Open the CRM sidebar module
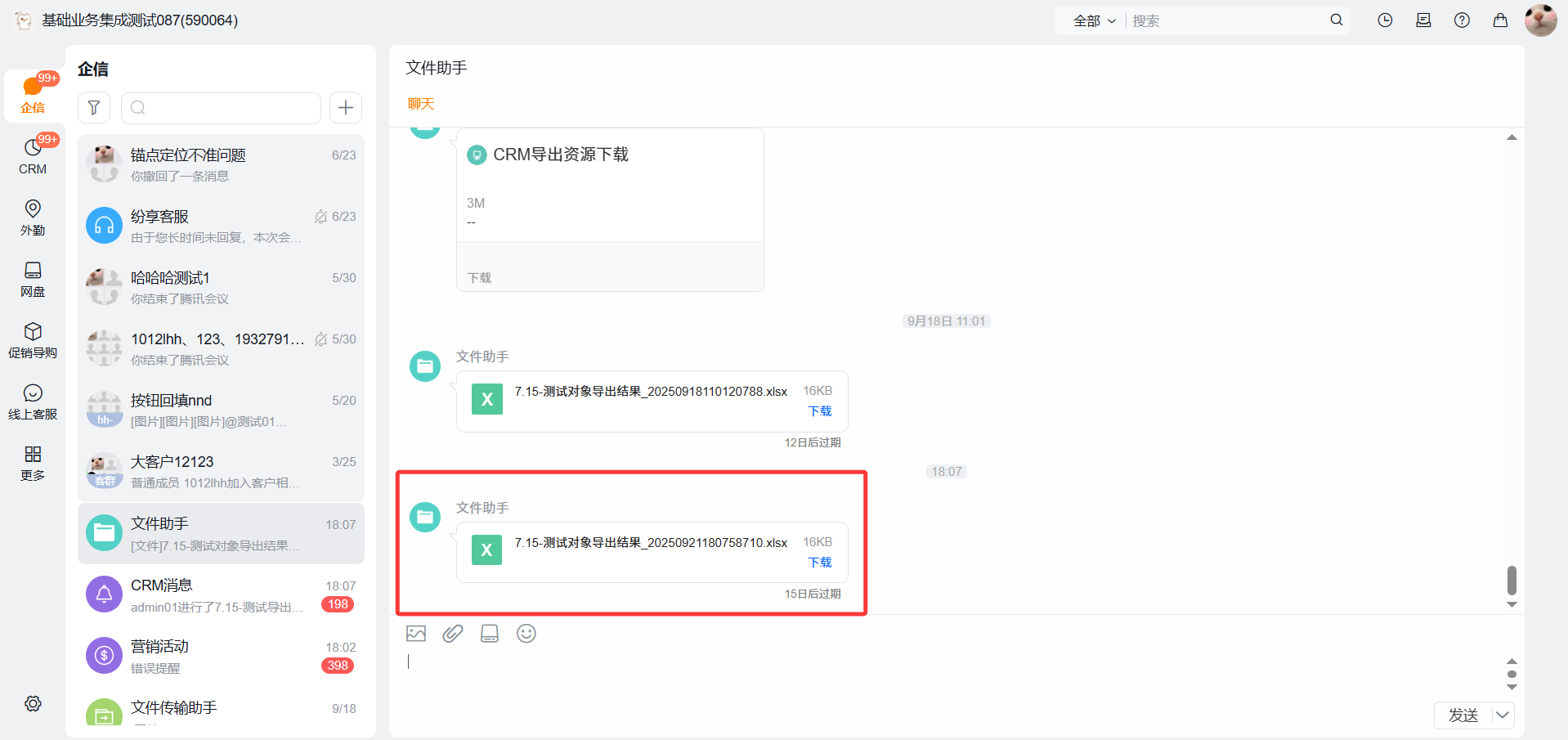 [33, 155]
